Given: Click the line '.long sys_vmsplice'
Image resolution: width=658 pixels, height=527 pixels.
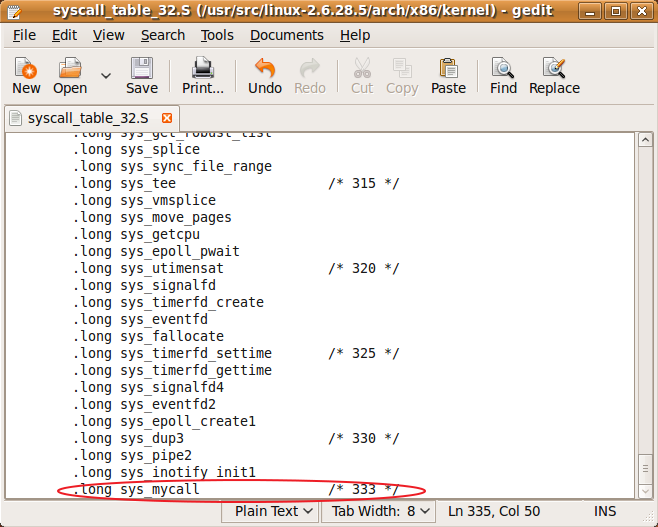Looking at the screenshot, I should [144, 200].
